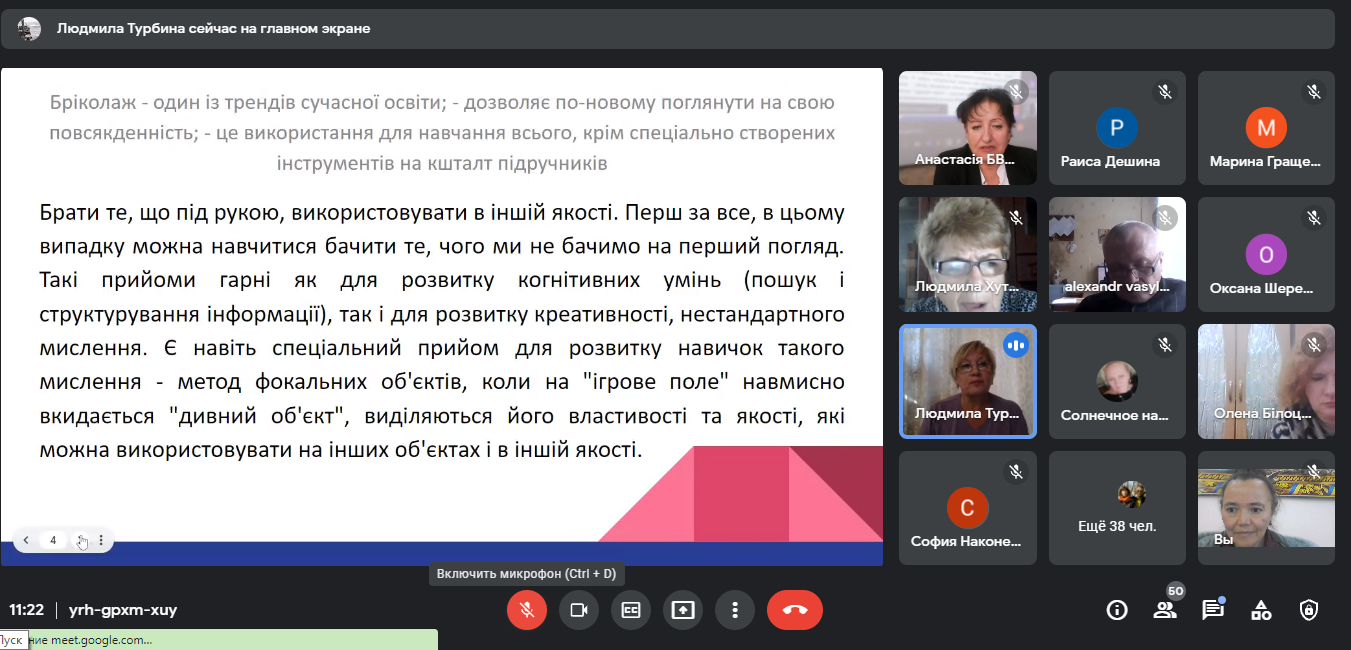Click the meeting code yrh-gpxm-xuy
This screenshot has width=1351, height=650.
click(123, 610)
